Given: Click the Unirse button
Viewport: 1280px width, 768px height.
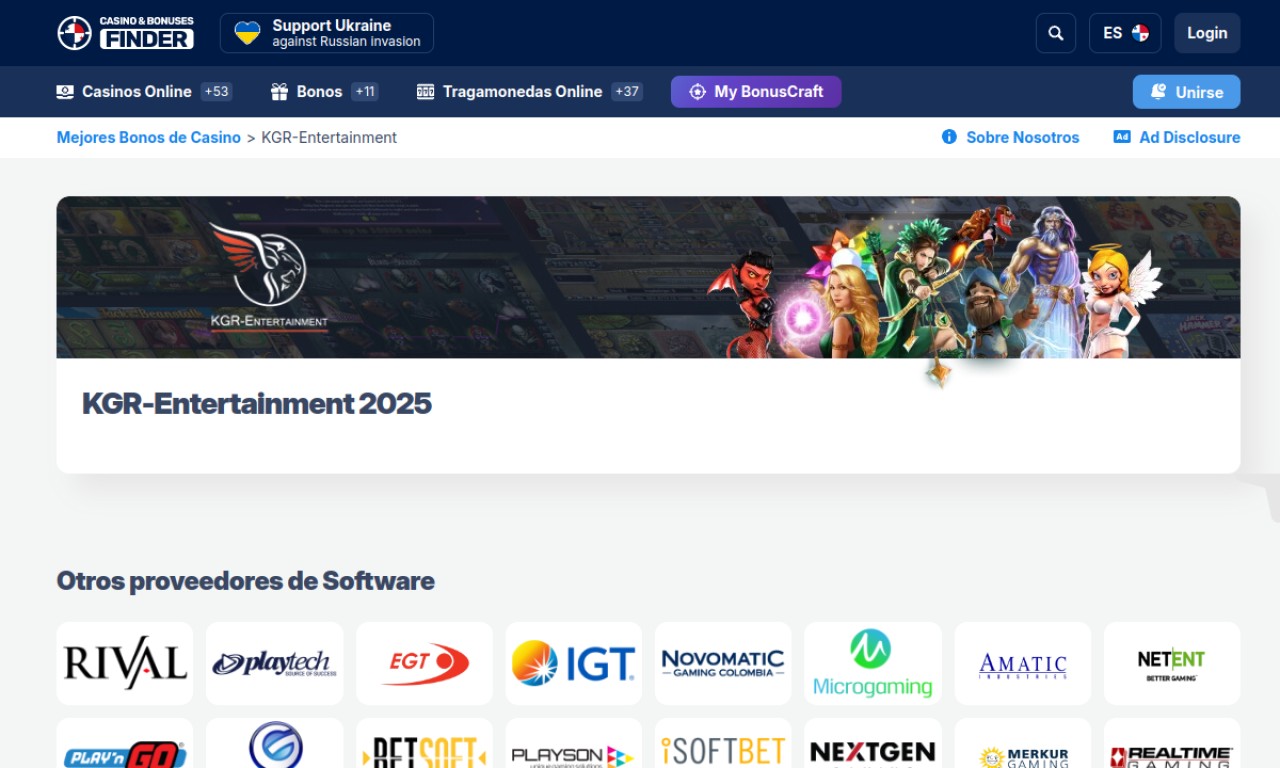Looking at the screenshot, I should (x=1186, y=92).
